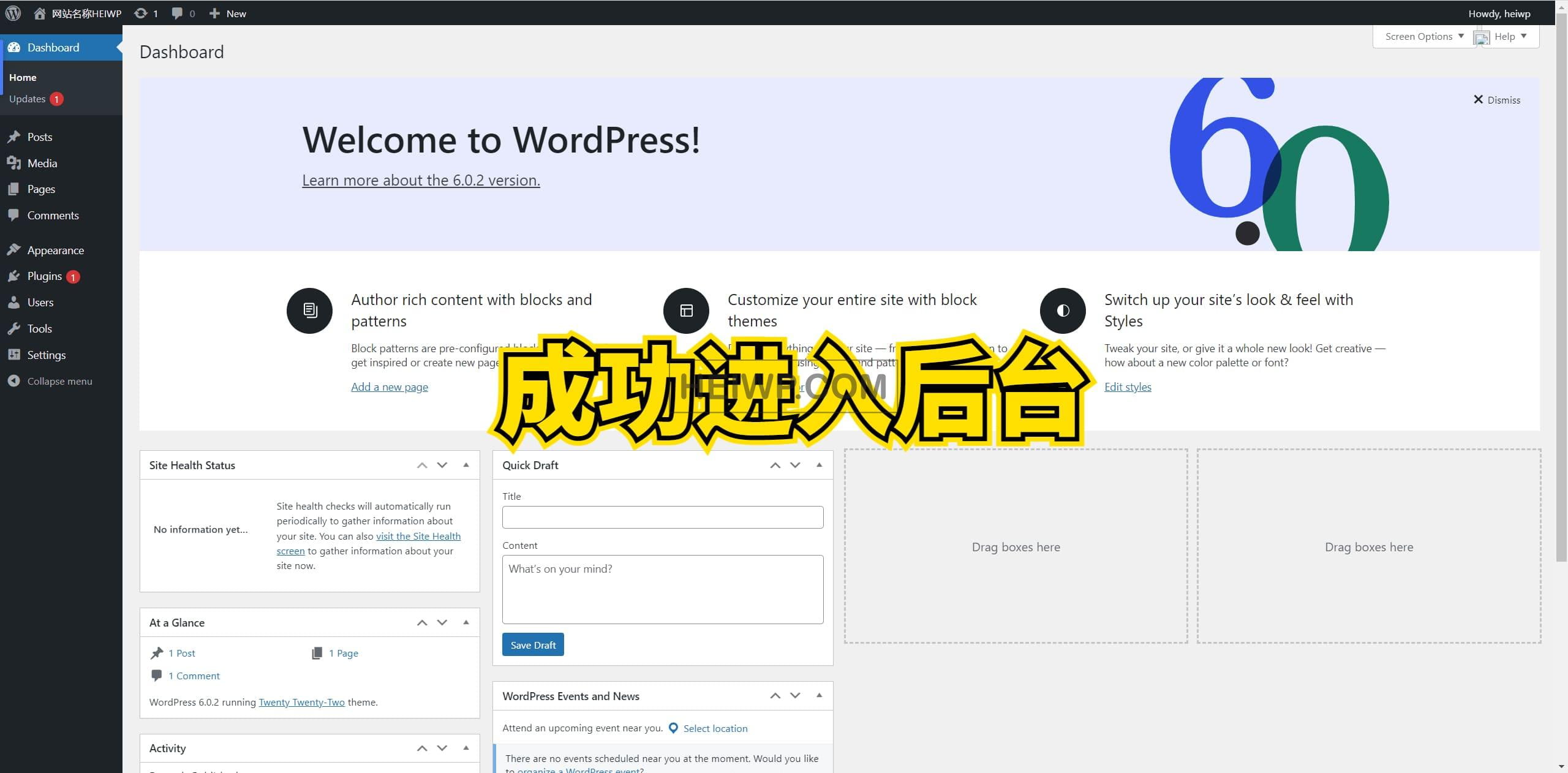Click Select location link
The width and height of the screenshot is (1568, 773).
(x=715, y=728)
